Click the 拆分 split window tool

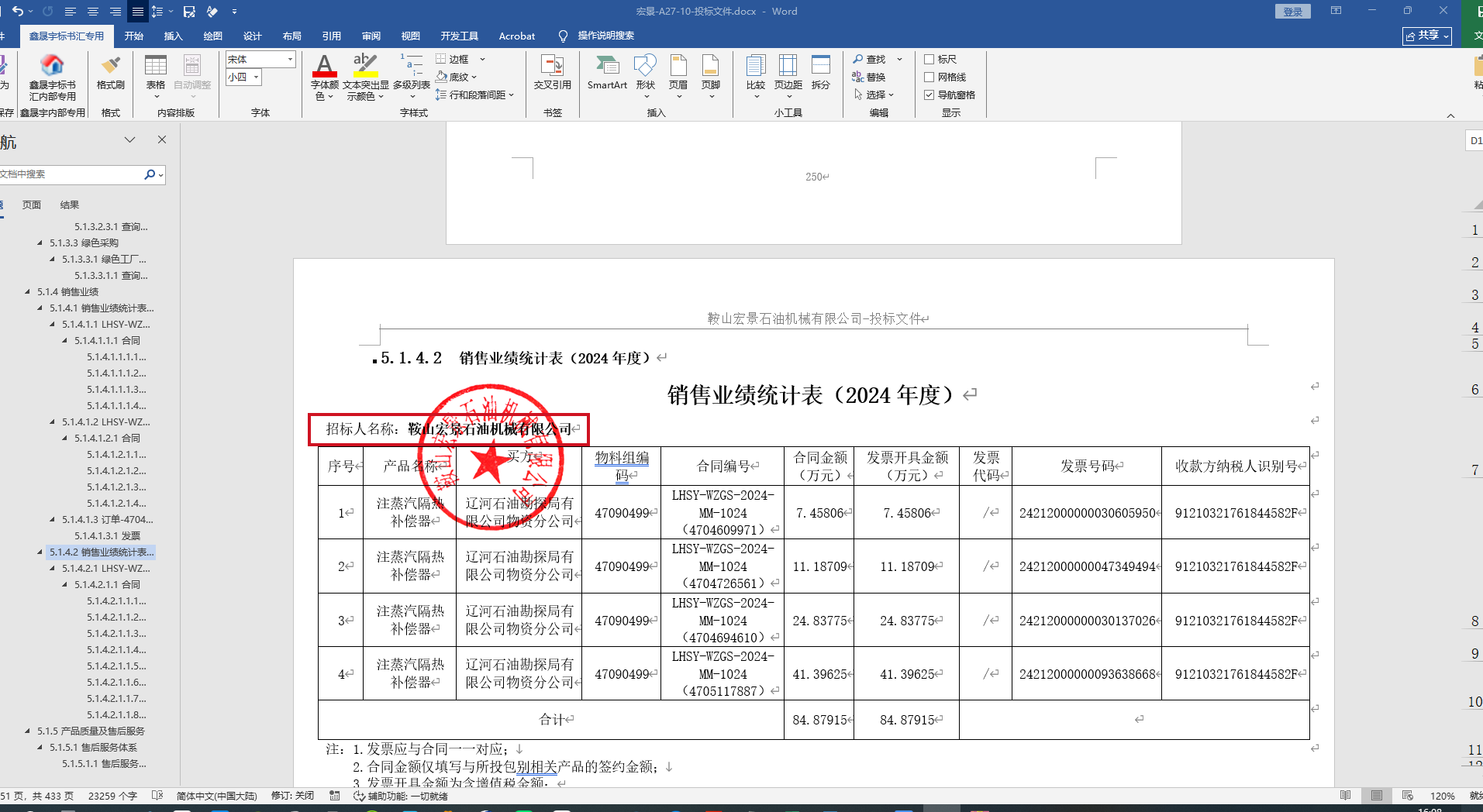(821, 72)
